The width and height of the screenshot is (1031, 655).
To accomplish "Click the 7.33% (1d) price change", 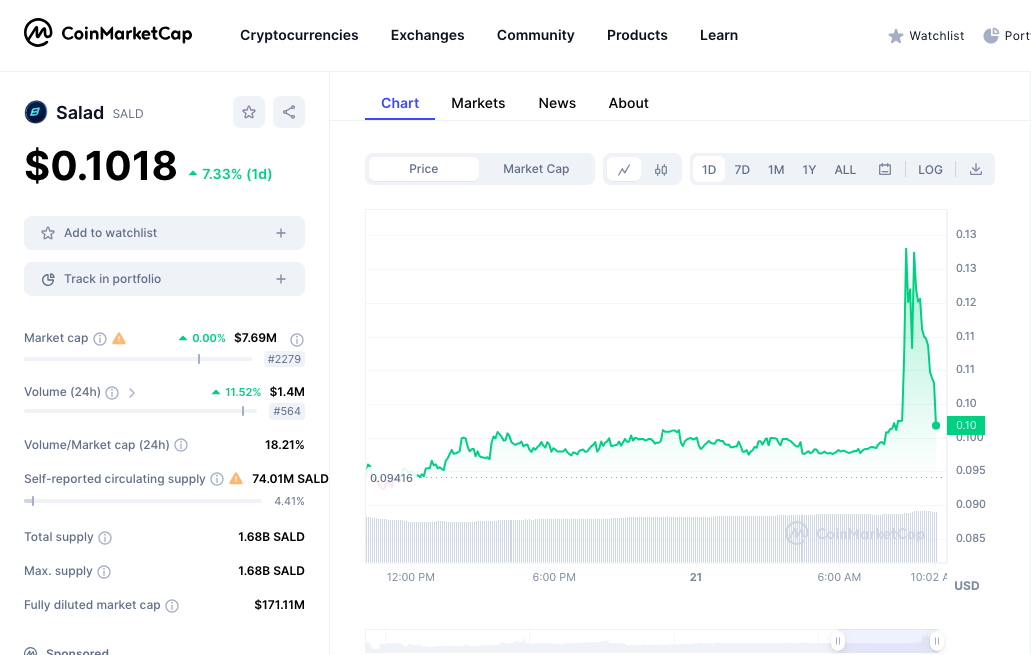I will coord(231,174).
